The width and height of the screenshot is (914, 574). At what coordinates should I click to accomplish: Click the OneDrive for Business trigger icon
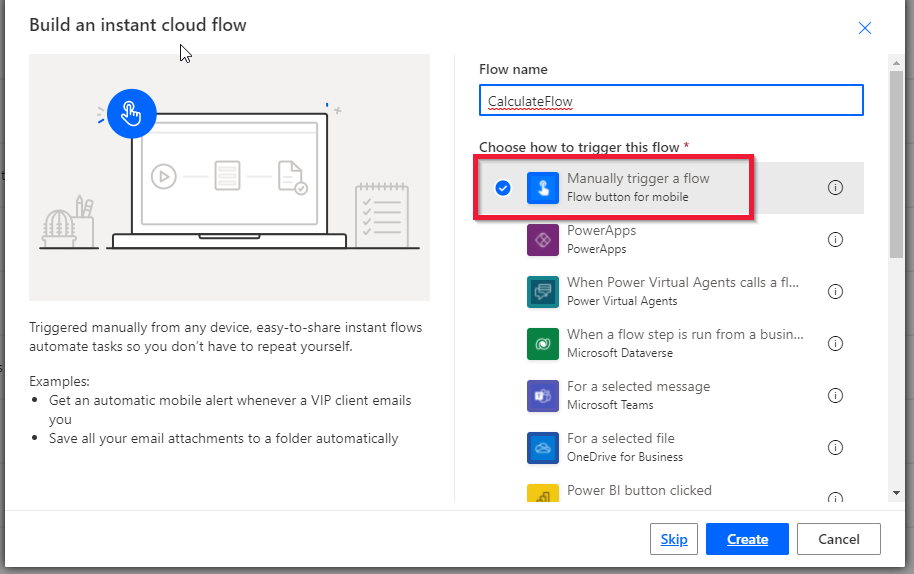[543, 448]
